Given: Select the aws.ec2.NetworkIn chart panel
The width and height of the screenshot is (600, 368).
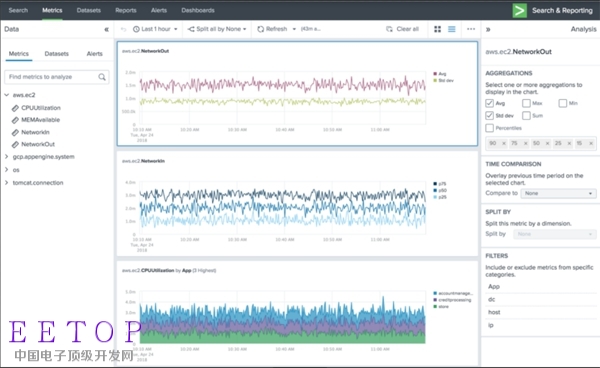Looking at the screenshot, I should click(x=297, y=204).
